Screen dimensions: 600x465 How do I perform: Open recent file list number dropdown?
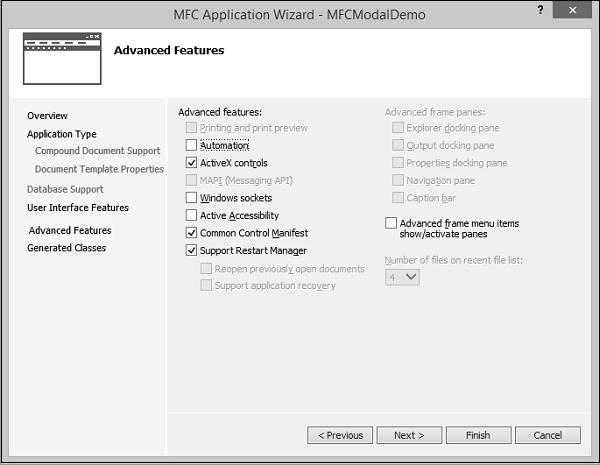tap(402, 277)
